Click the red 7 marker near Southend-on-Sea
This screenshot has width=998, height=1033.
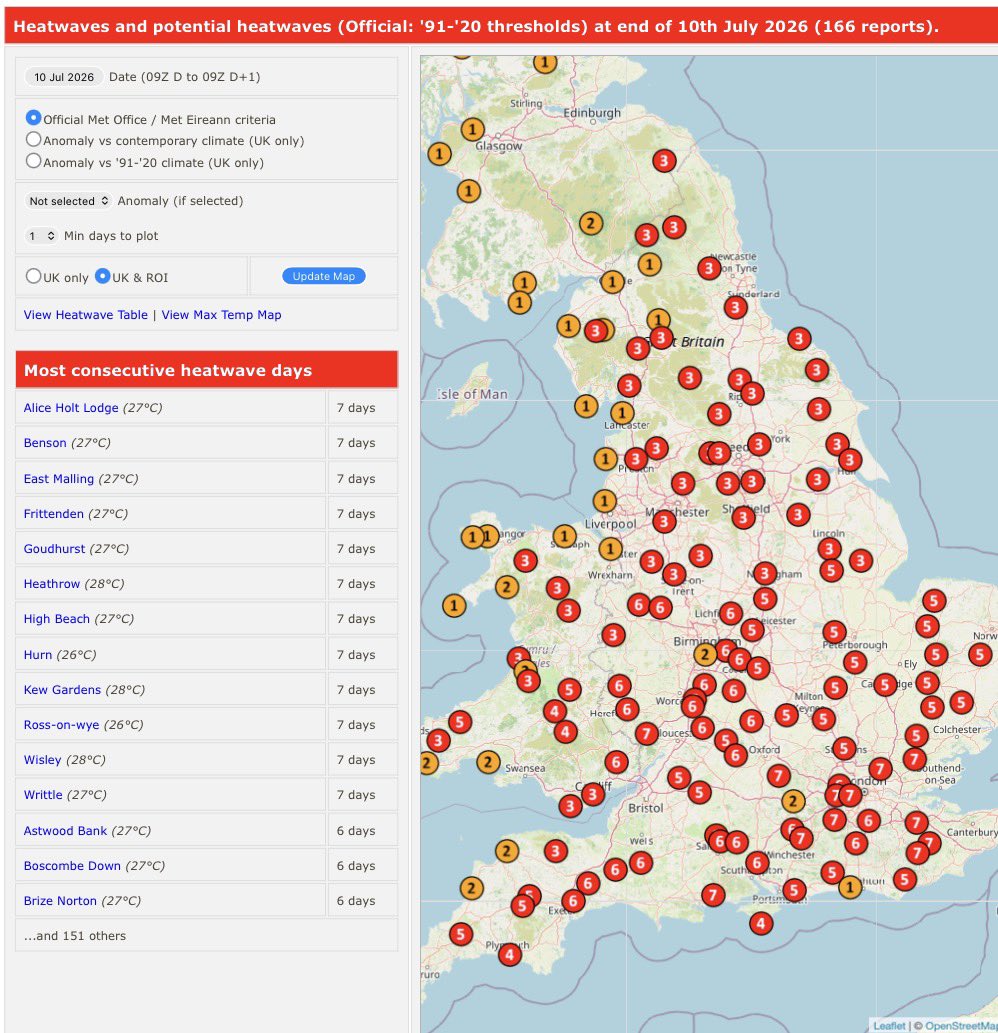tap(914, 759)
